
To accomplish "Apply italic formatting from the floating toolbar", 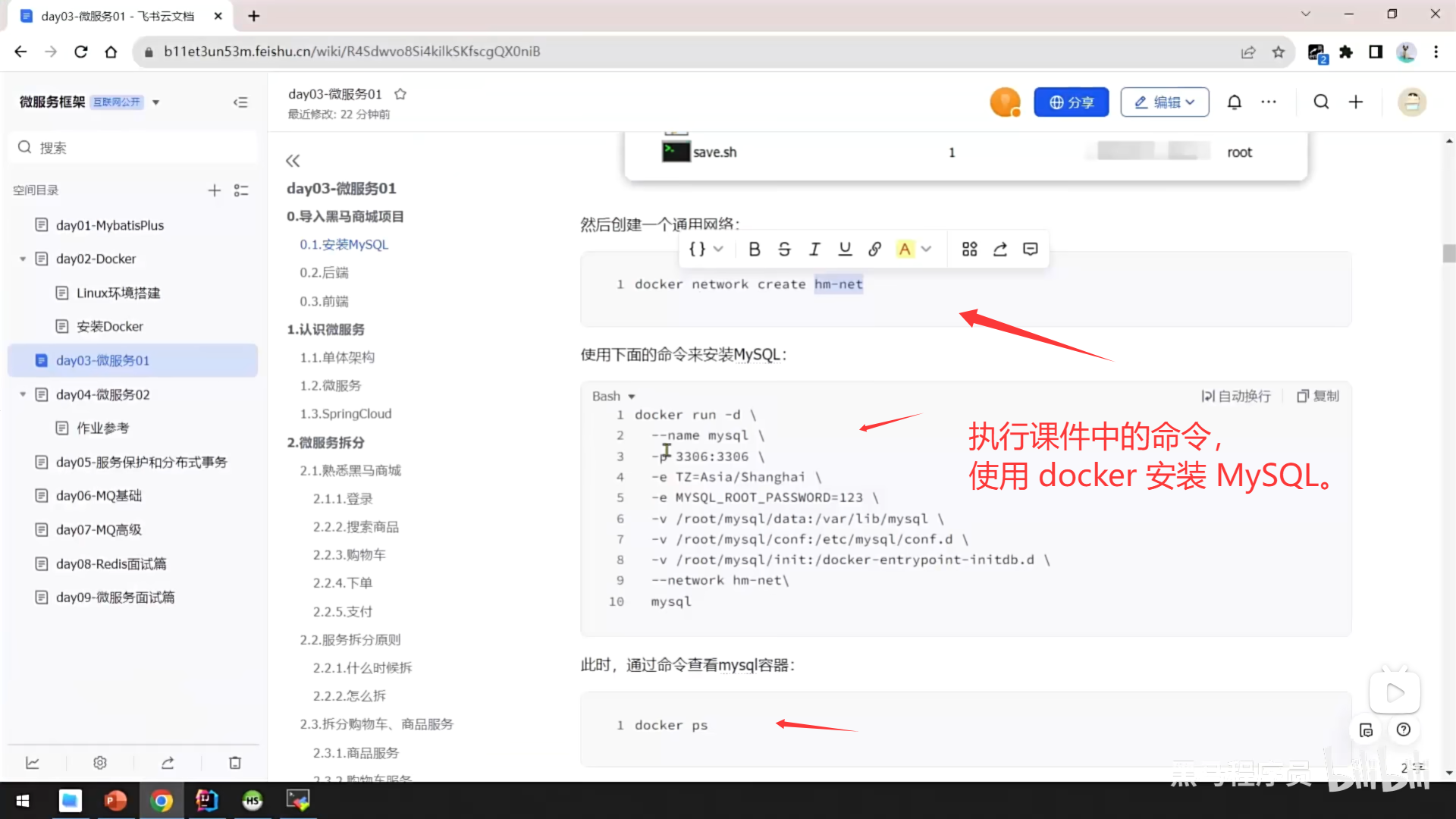I will click(x=814, y=249).
